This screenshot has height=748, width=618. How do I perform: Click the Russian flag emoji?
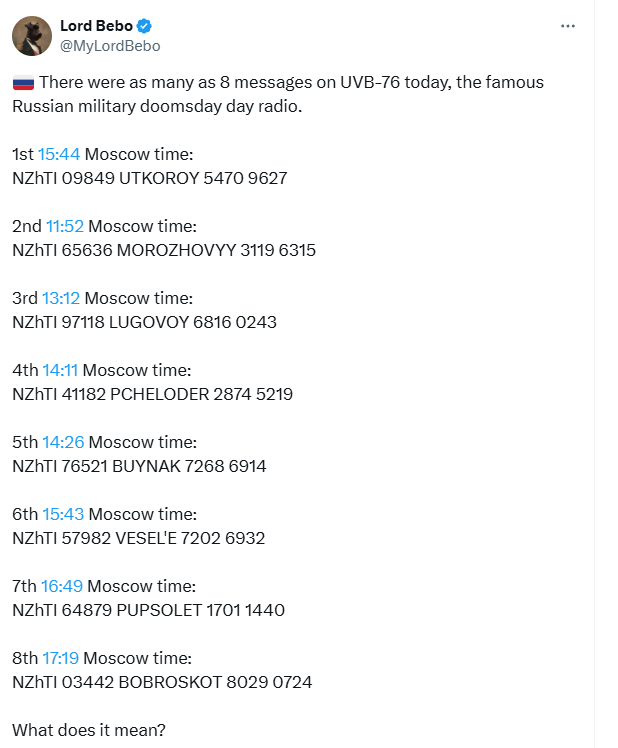[x=23, y=83]
